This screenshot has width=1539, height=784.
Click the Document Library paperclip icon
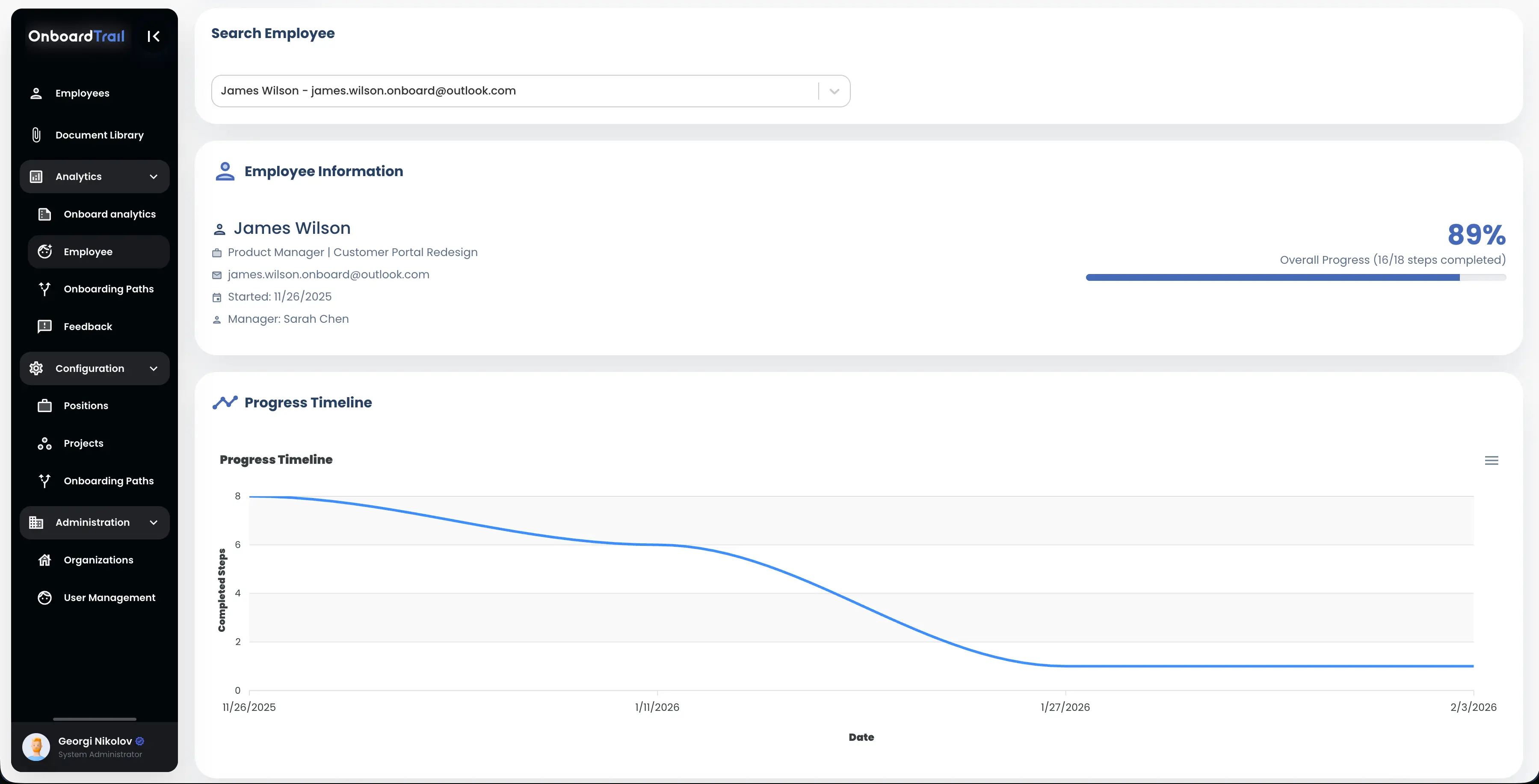36,135
